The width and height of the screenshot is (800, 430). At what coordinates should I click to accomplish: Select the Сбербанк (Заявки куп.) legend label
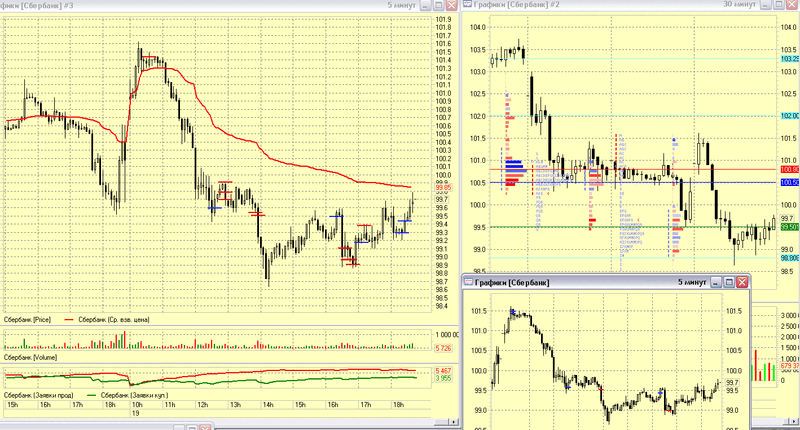[x=134, y=395]
